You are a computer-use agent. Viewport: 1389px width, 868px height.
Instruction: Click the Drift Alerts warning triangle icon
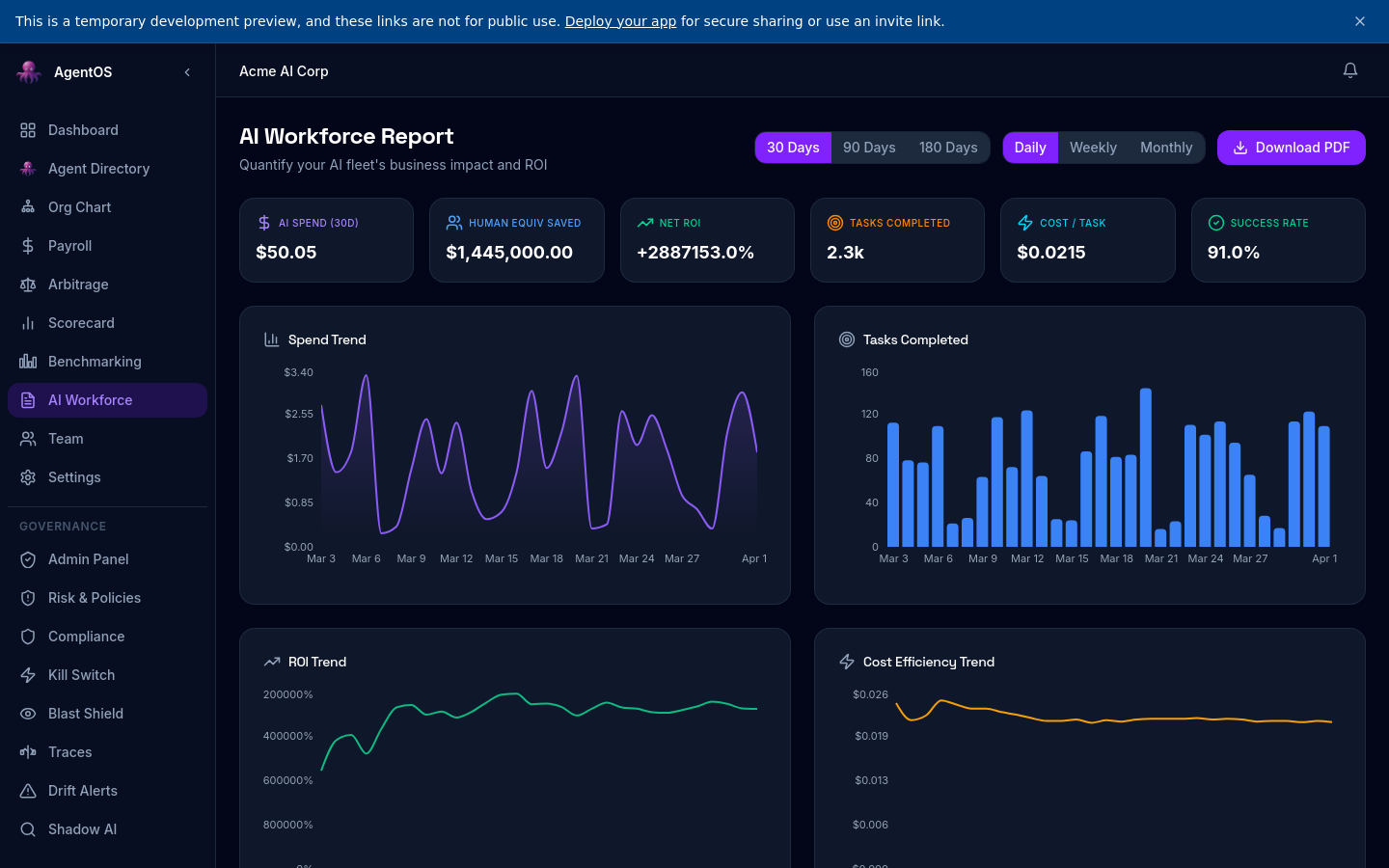[28, 791]
